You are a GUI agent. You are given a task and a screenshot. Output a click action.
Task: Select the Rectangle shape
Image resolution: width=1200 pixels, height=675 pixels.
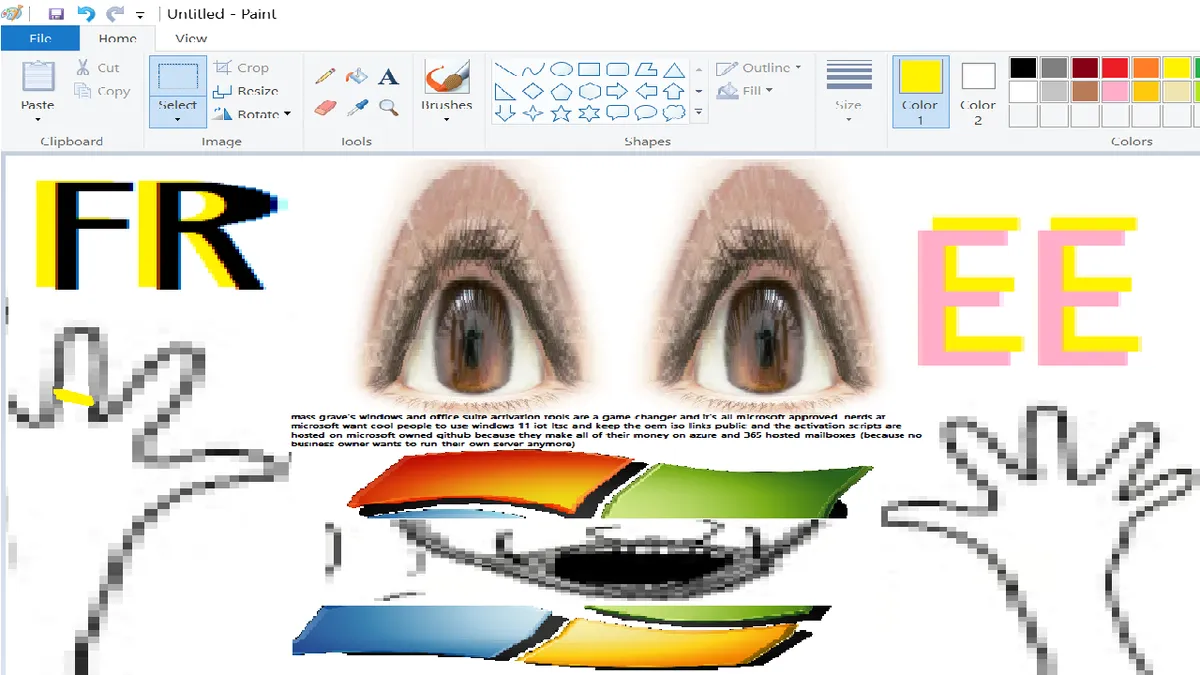(590, 69)
